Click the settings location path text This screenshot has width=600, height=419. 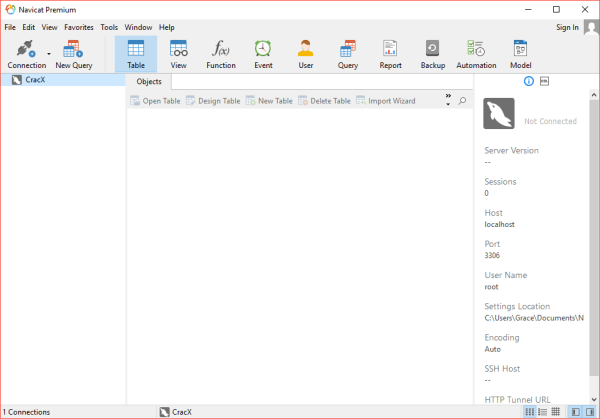coord(534,318)
